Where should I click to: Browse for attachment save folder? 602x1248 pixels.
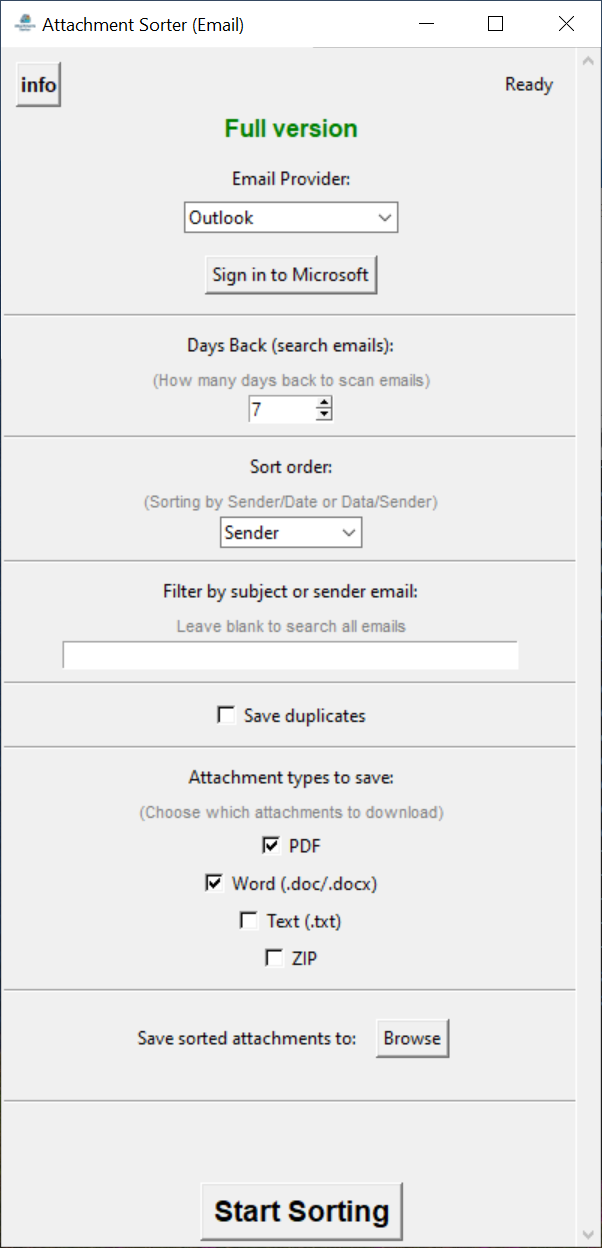[x=412, y=1038]
